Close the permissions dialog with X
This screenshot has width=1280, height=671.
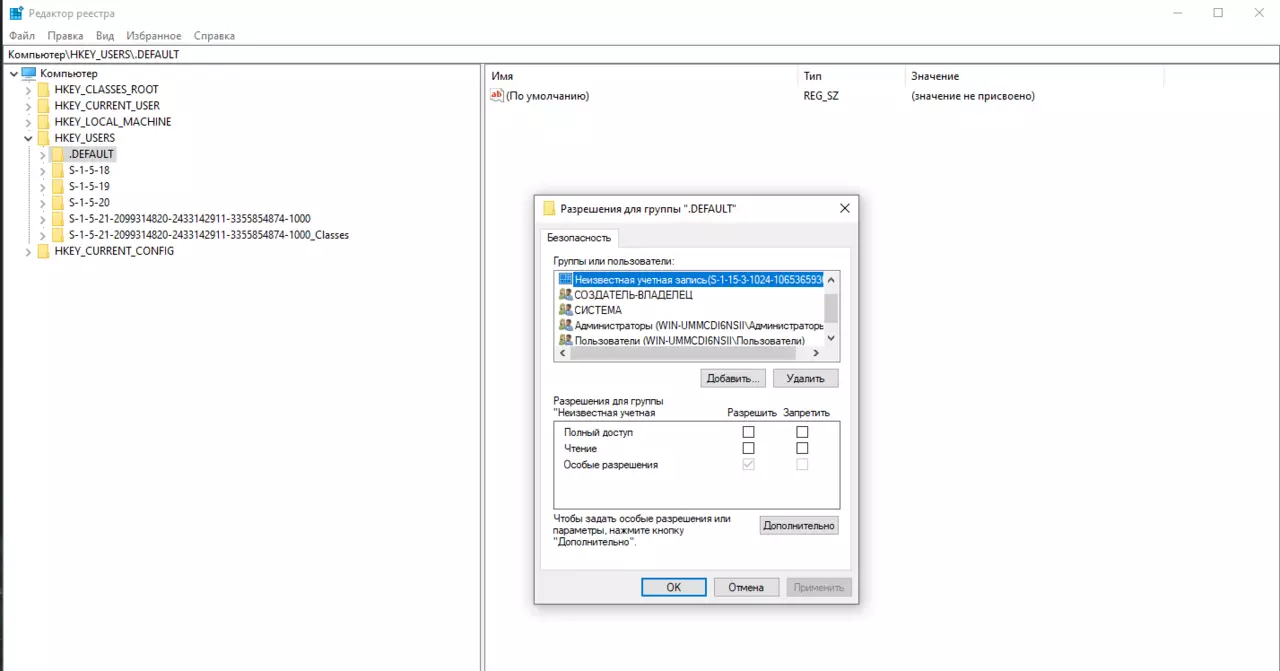pyautogui.click(x=844, y=209)
